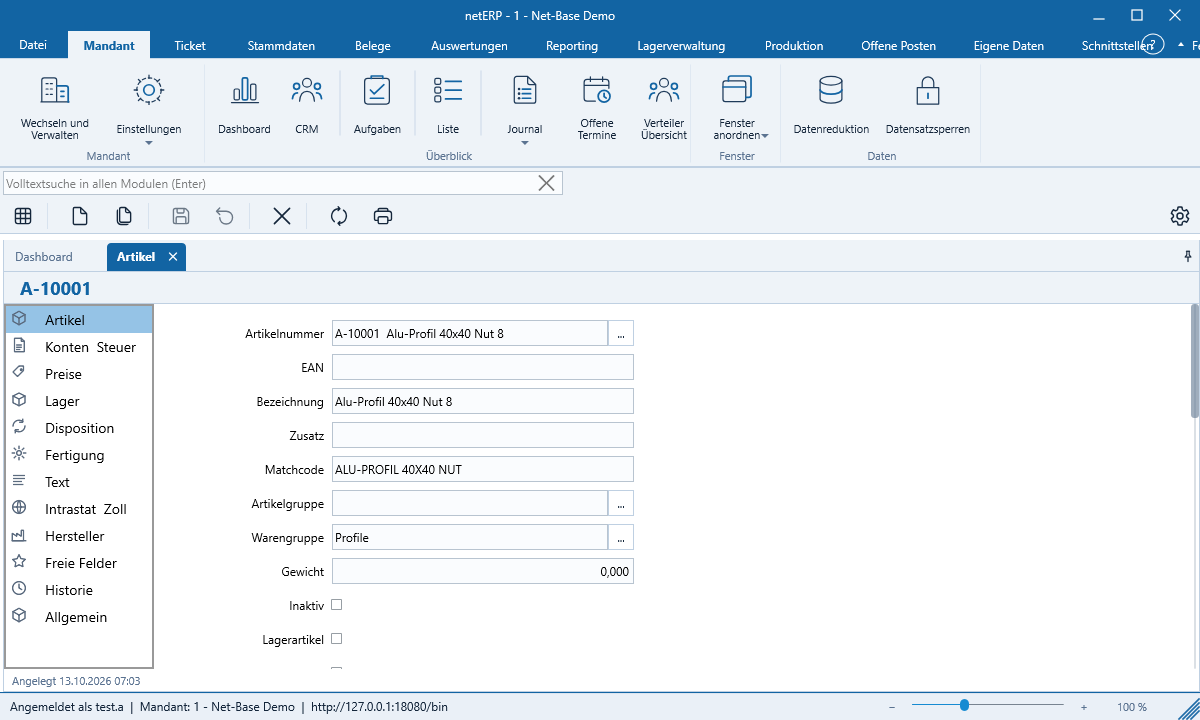Screen dimensions: 1200x720
Task: Open Offene Termine
Action: click(x=597, y=108)
